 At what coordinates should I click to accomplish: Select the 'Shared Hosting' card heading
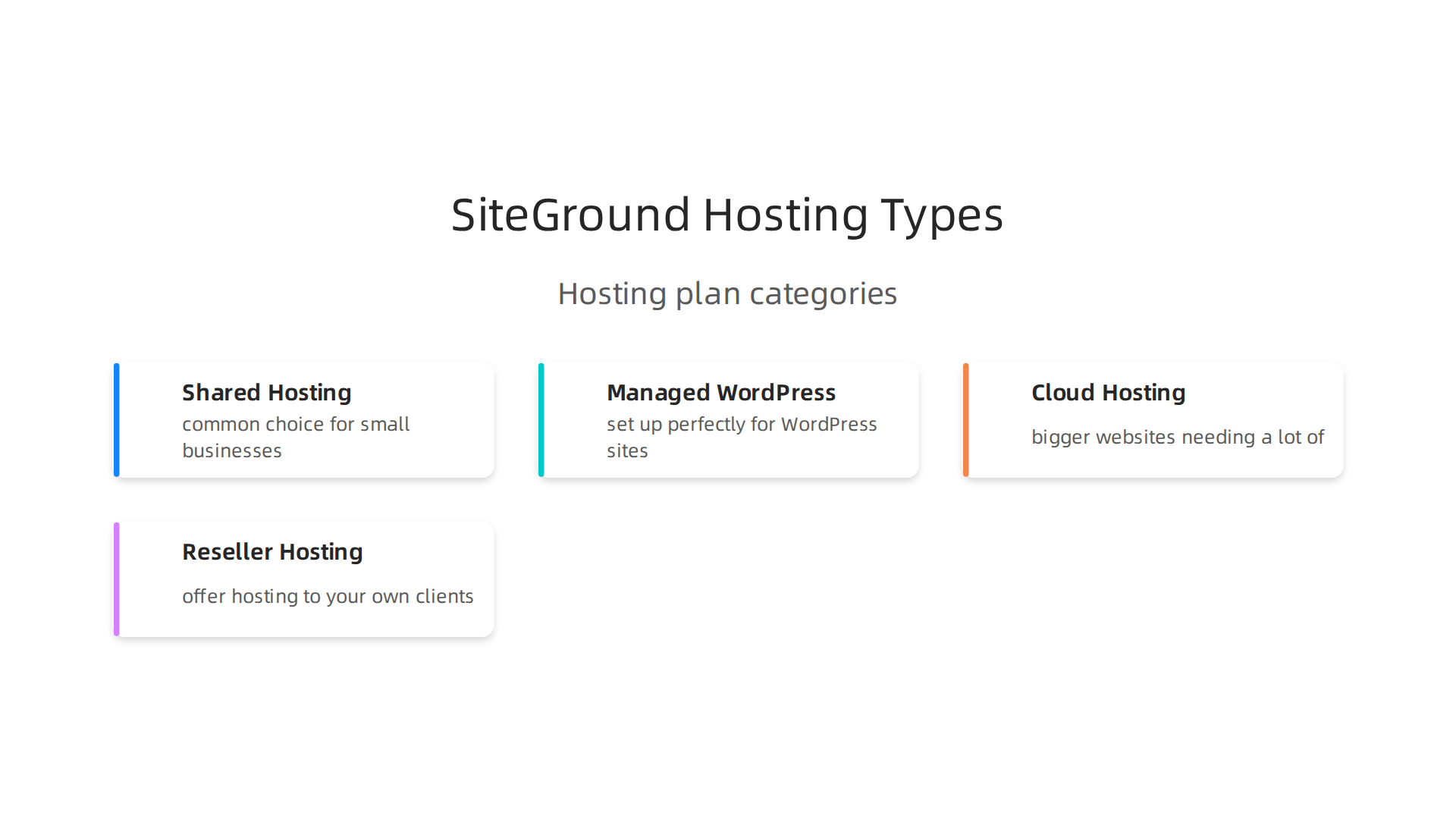coord(267,393)
